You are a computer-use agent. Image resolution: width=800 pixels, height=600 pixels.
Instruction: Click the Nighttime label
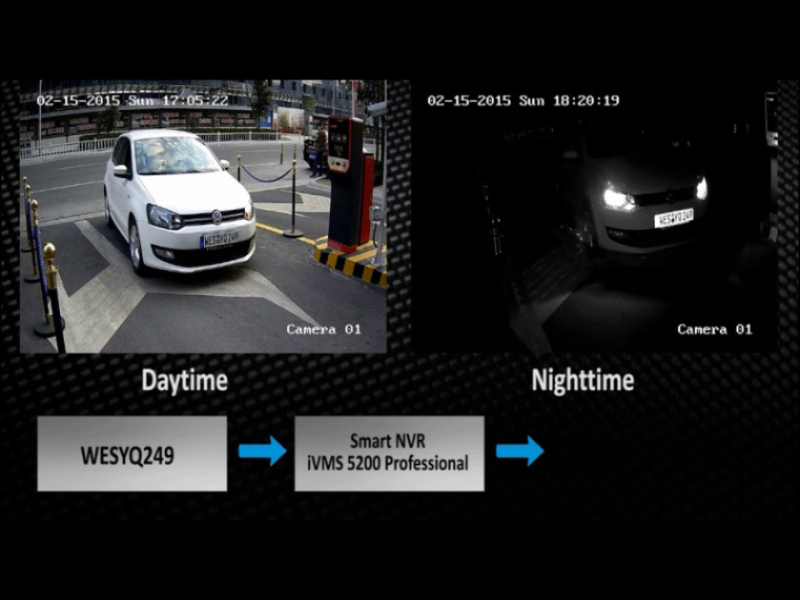(583, 381)
